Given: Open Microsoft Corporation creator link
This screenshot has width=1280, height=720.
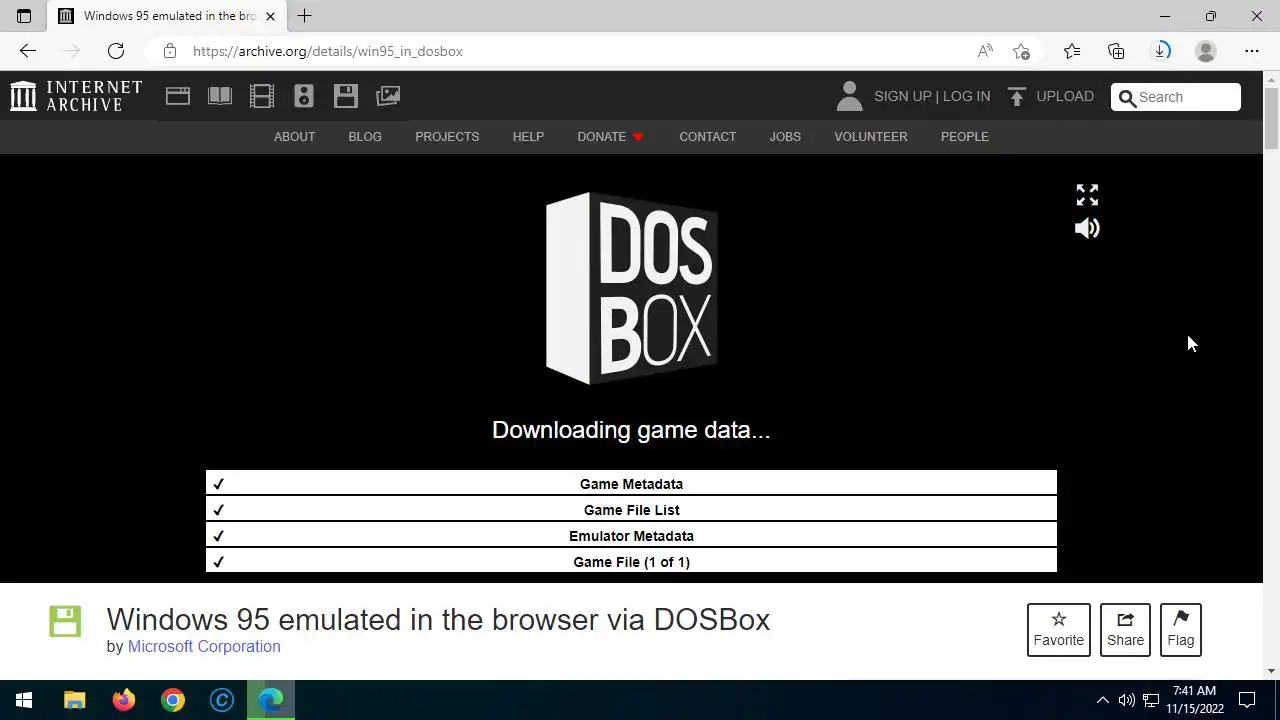Looking at the screenshot, I should click(204, 646).
